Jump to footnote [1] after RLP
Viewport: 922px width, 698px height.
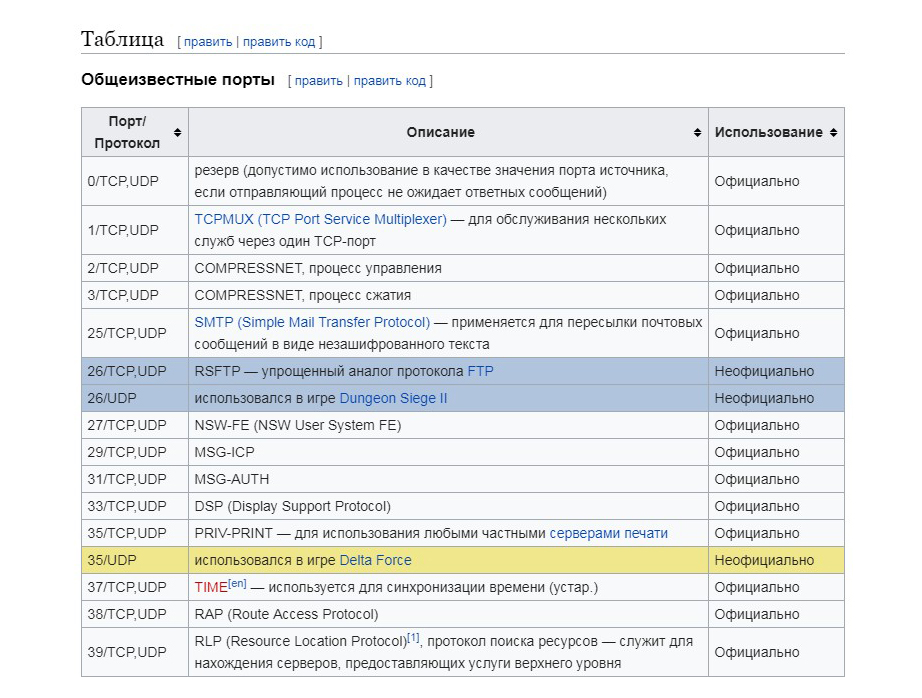click(x=413, y=637)
